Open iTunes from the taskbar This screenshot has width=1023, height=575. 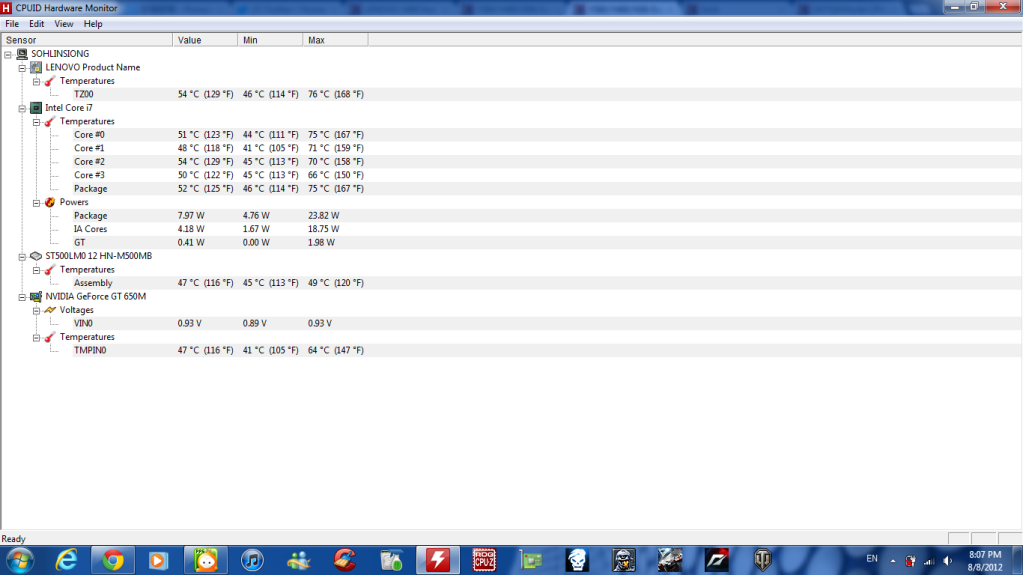pos(252,560)
